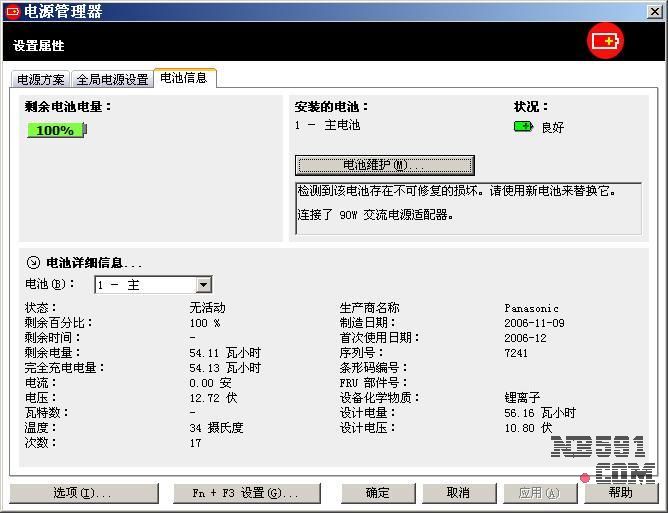This screenshot has height=513, width=668.
Task: Click the Fn + F3 设置(G)... button
Action: pyautogui.click(x=246, y=493)
